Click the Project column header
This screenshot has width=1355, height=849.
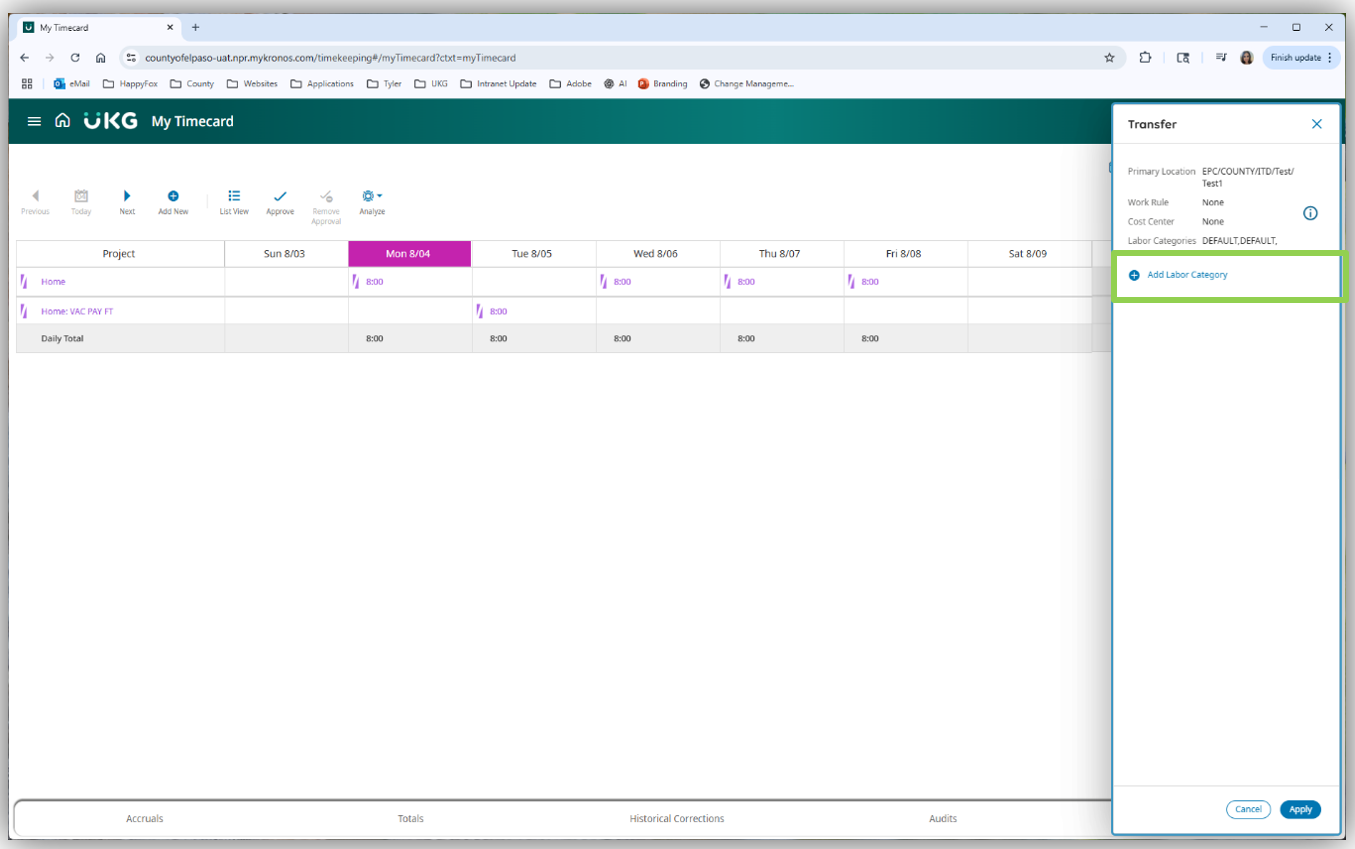click(120, 254)
